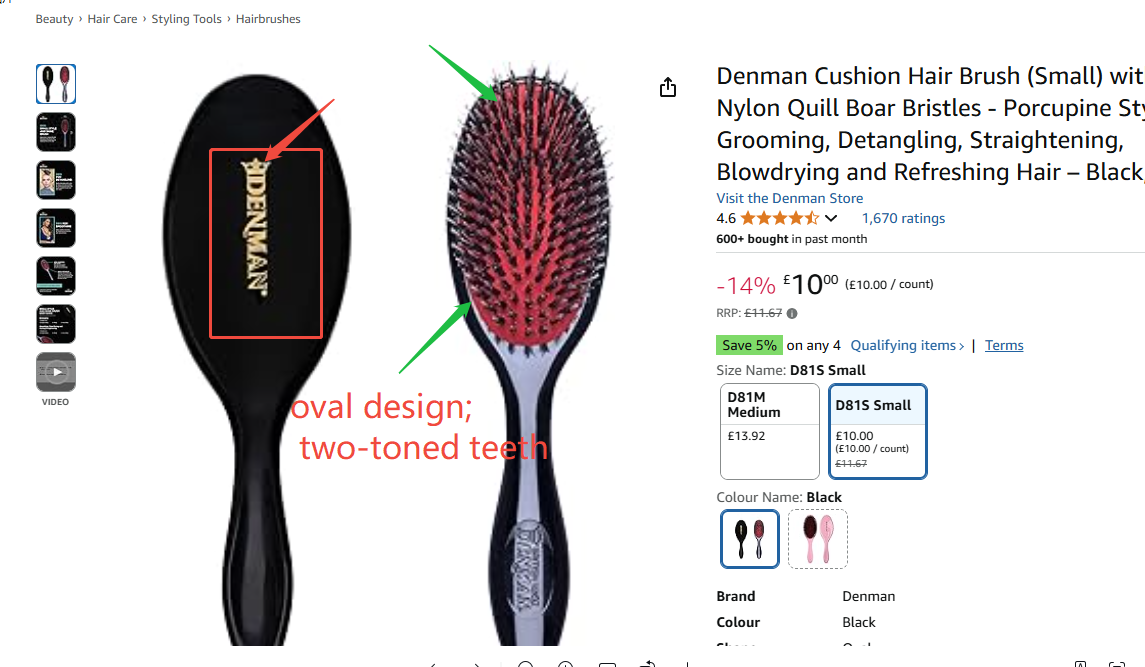Select the first product image thumbnail
This screenshot has width=1145, height=667.
tap(55, 84)
